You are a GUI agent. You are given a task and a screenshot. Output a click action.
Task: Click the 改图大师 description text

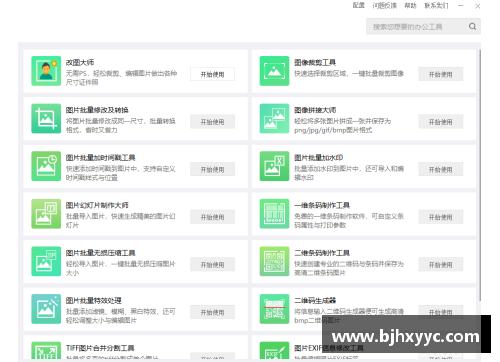coord(121,78)
